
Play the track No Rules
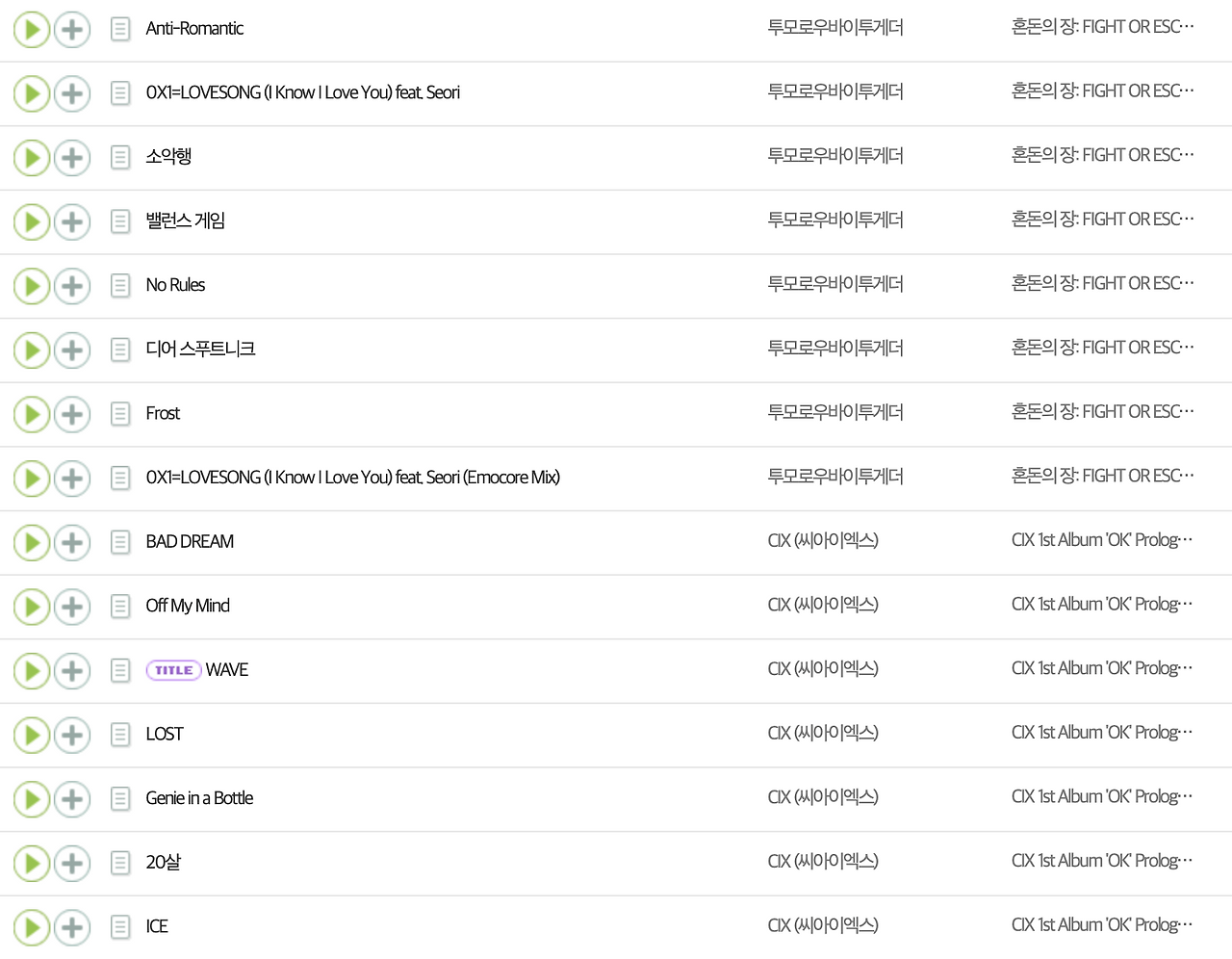click(x=32, y=286)
